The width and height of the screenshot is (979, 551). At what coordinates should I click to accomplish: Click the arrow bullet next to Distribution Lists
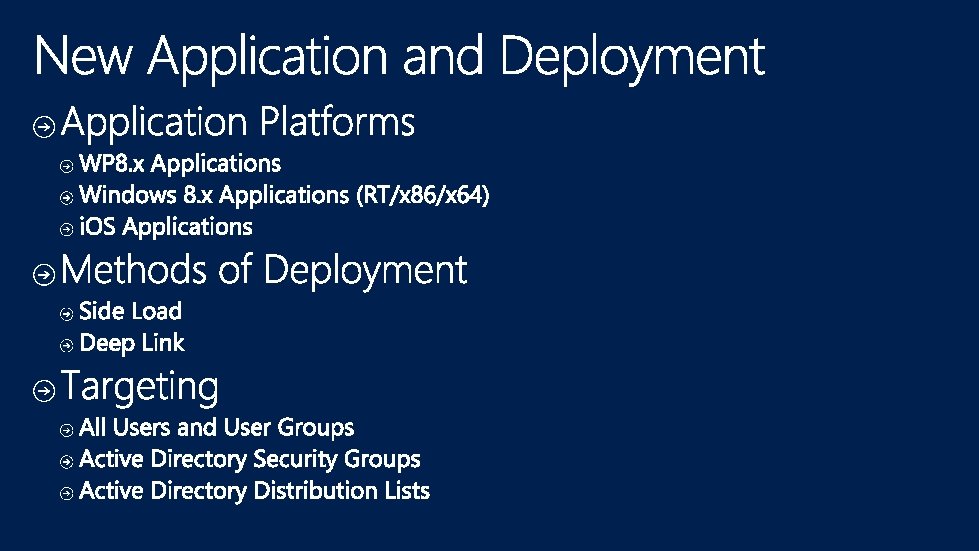point(66,493)
